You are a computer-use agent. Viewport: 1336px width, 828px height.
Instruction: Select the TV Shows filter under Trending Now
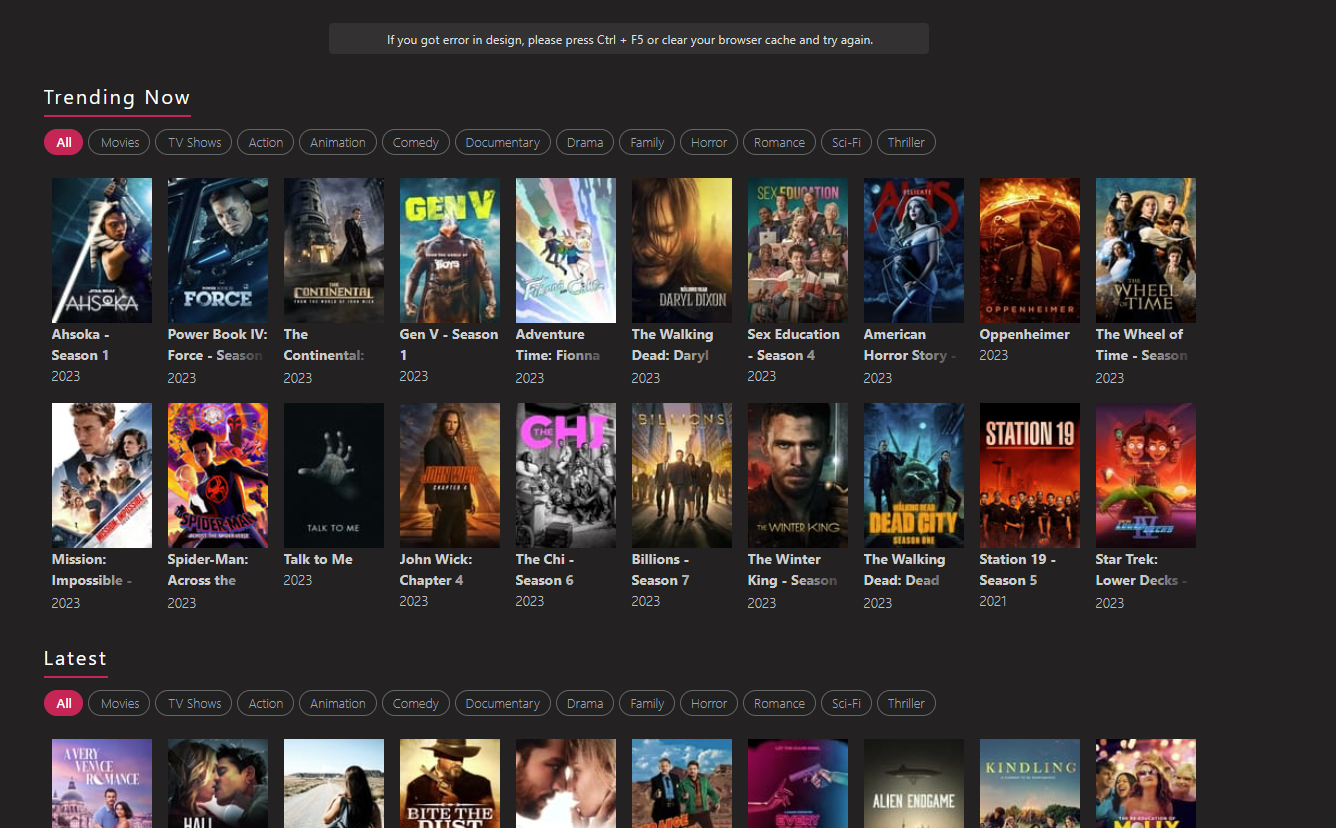pyautogui.click(x=194, y=142)
